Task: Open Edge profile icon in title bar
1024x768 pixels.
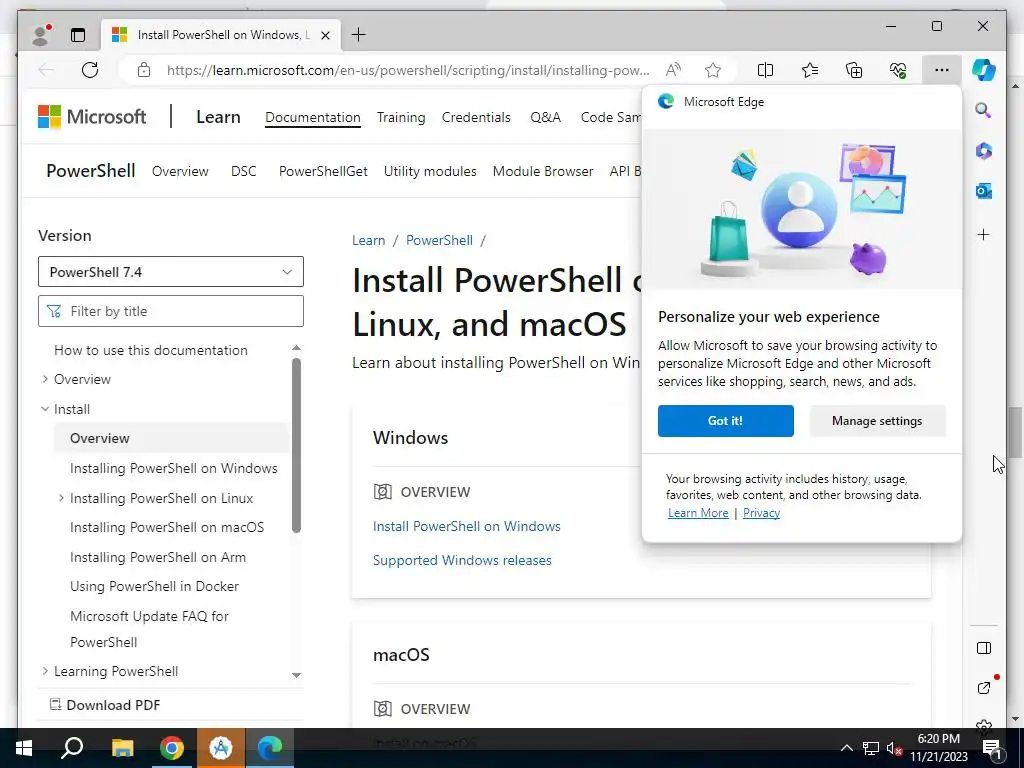Action: (41, 35)
